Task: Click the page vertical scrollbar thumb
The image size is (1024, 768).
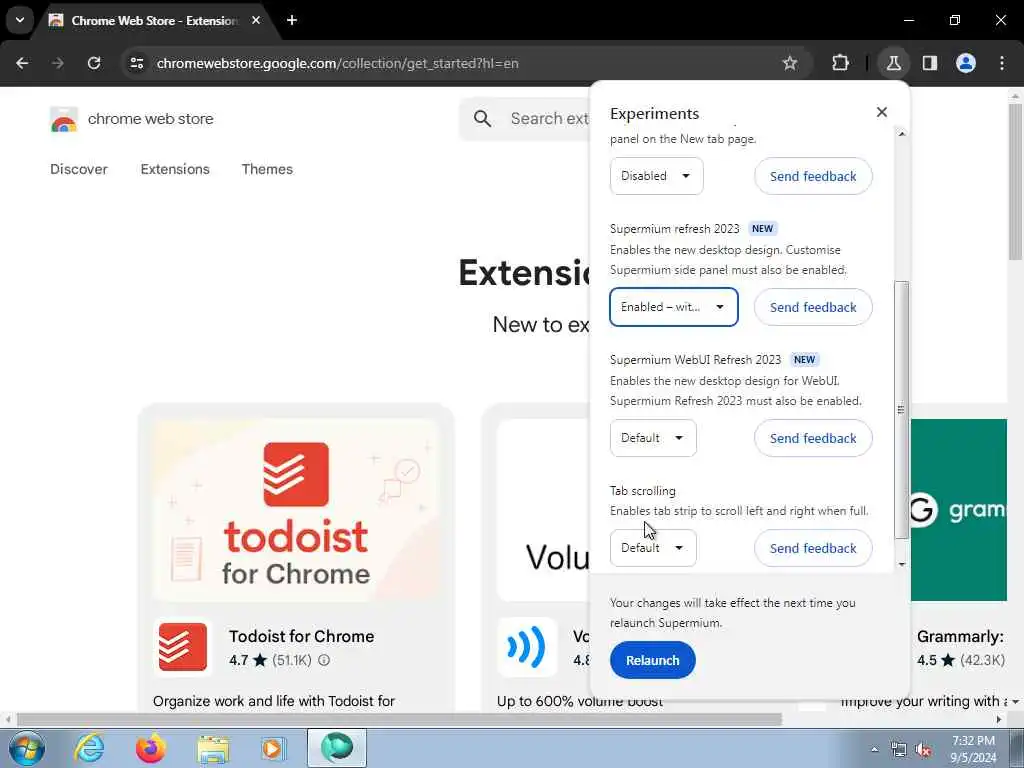Action: coord(1015,182)
